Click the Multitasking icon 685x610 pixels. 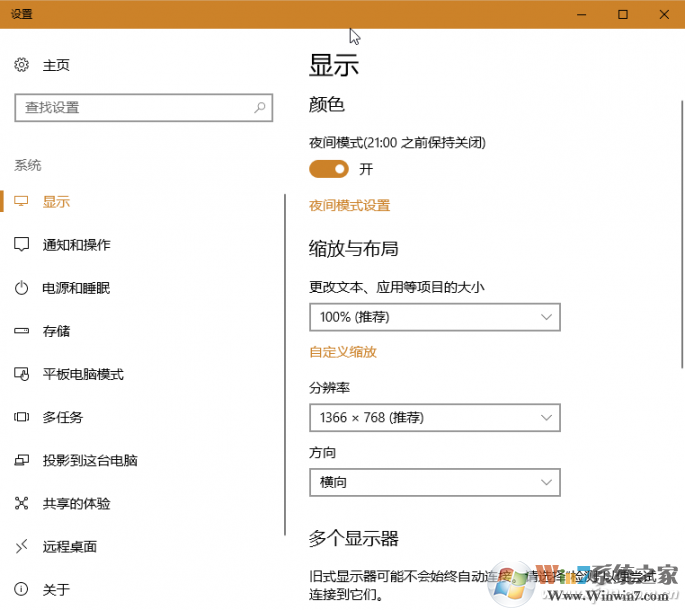click(22, 417)
